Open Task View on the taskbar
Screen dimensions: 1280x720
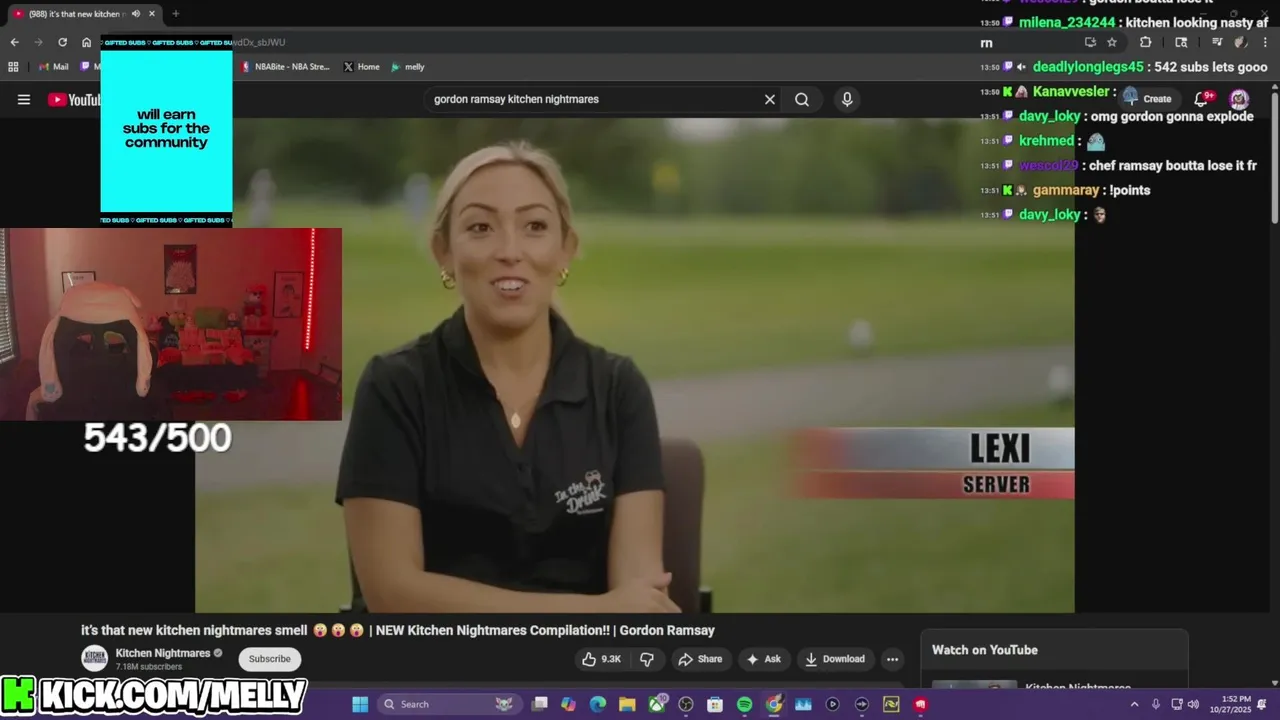[x=539, y=704]
